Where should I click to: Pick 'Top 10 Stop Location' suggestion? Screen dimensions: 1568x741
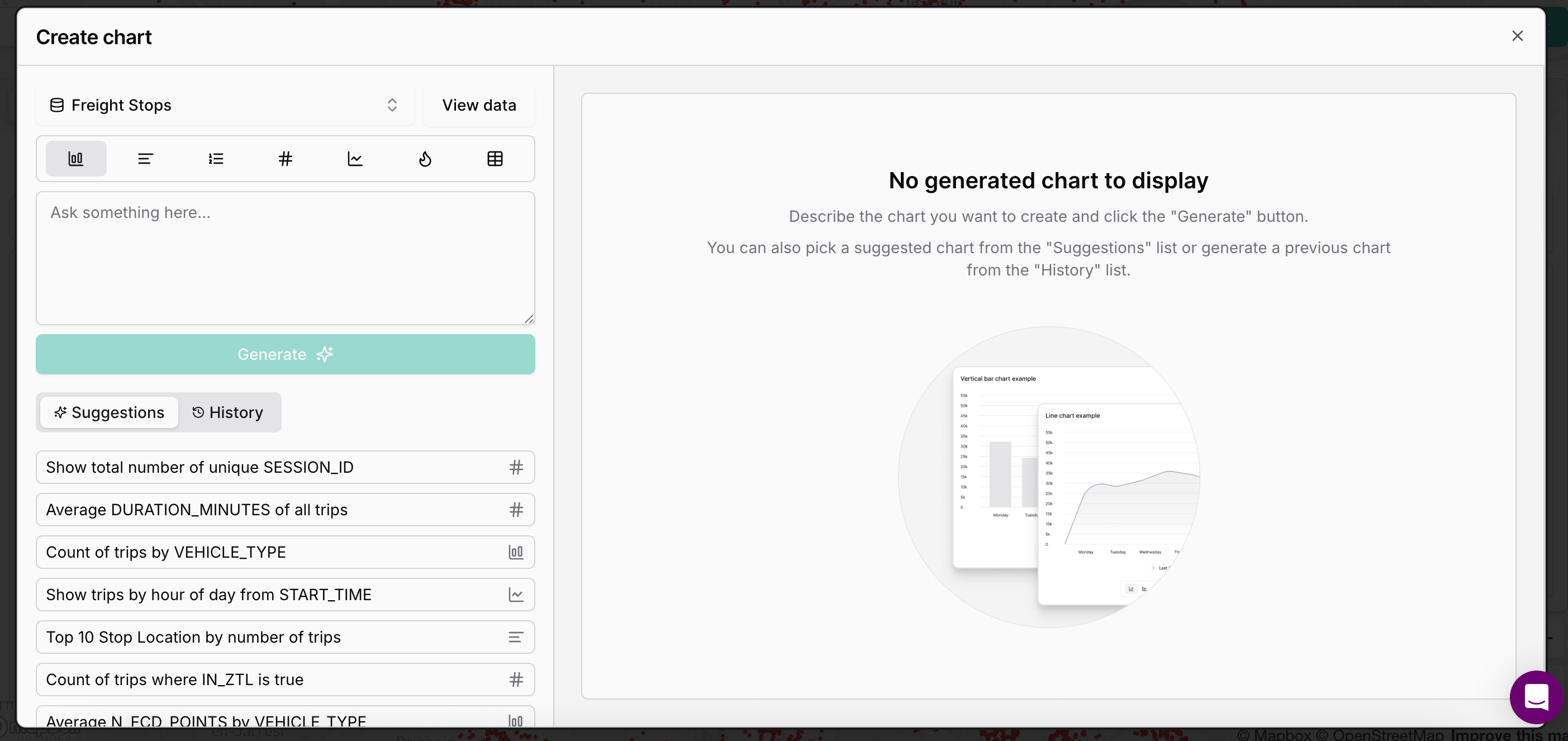[x=286, y=638]
